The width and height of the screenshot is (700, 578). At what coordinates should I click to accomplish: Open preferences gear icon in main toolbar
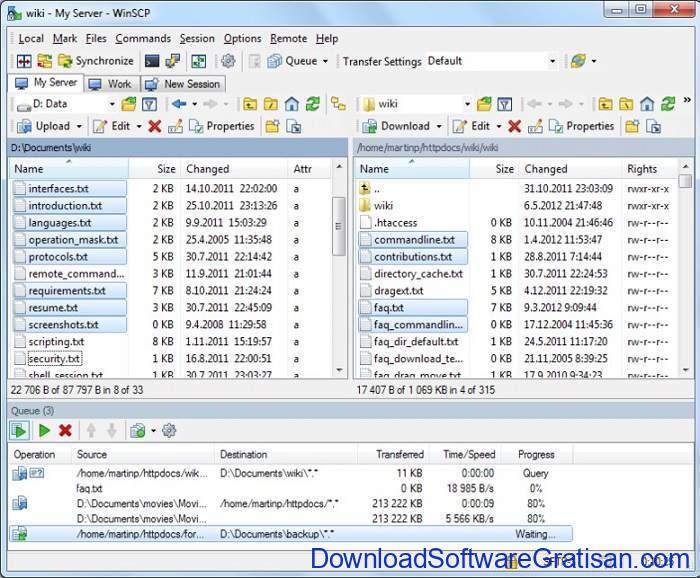click(x=228, y=61)
